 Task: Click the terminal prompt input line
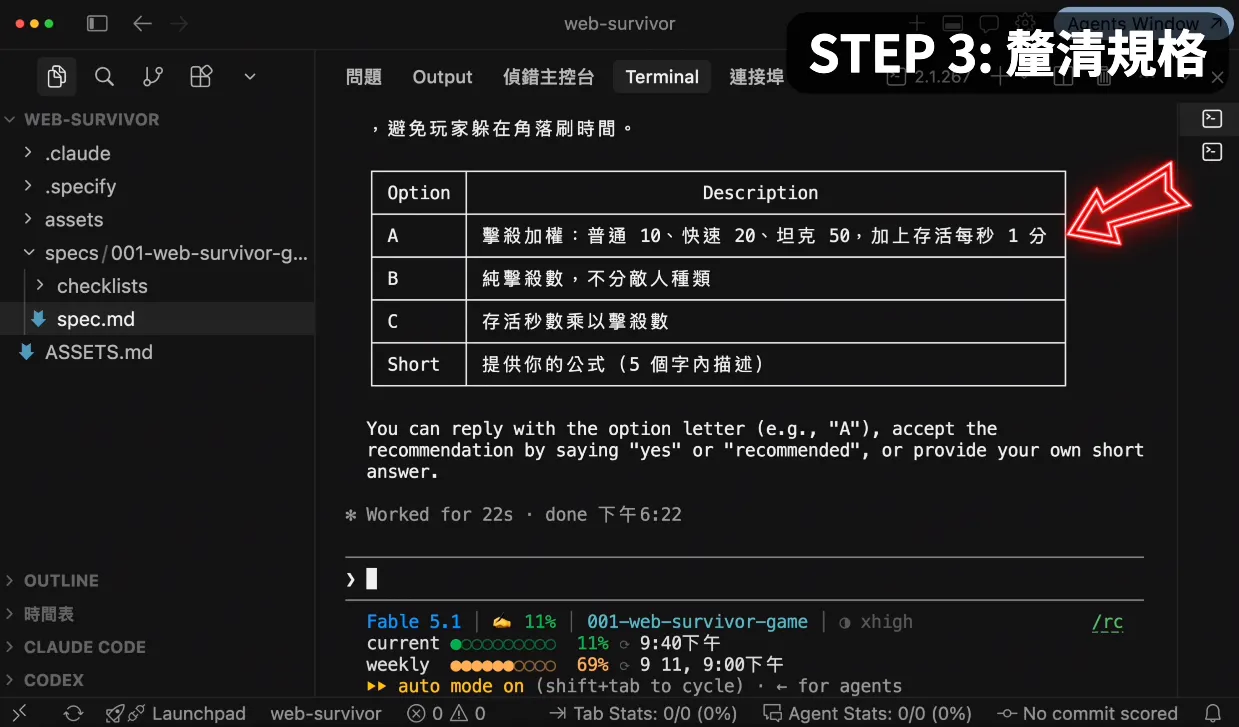(744, 579)
